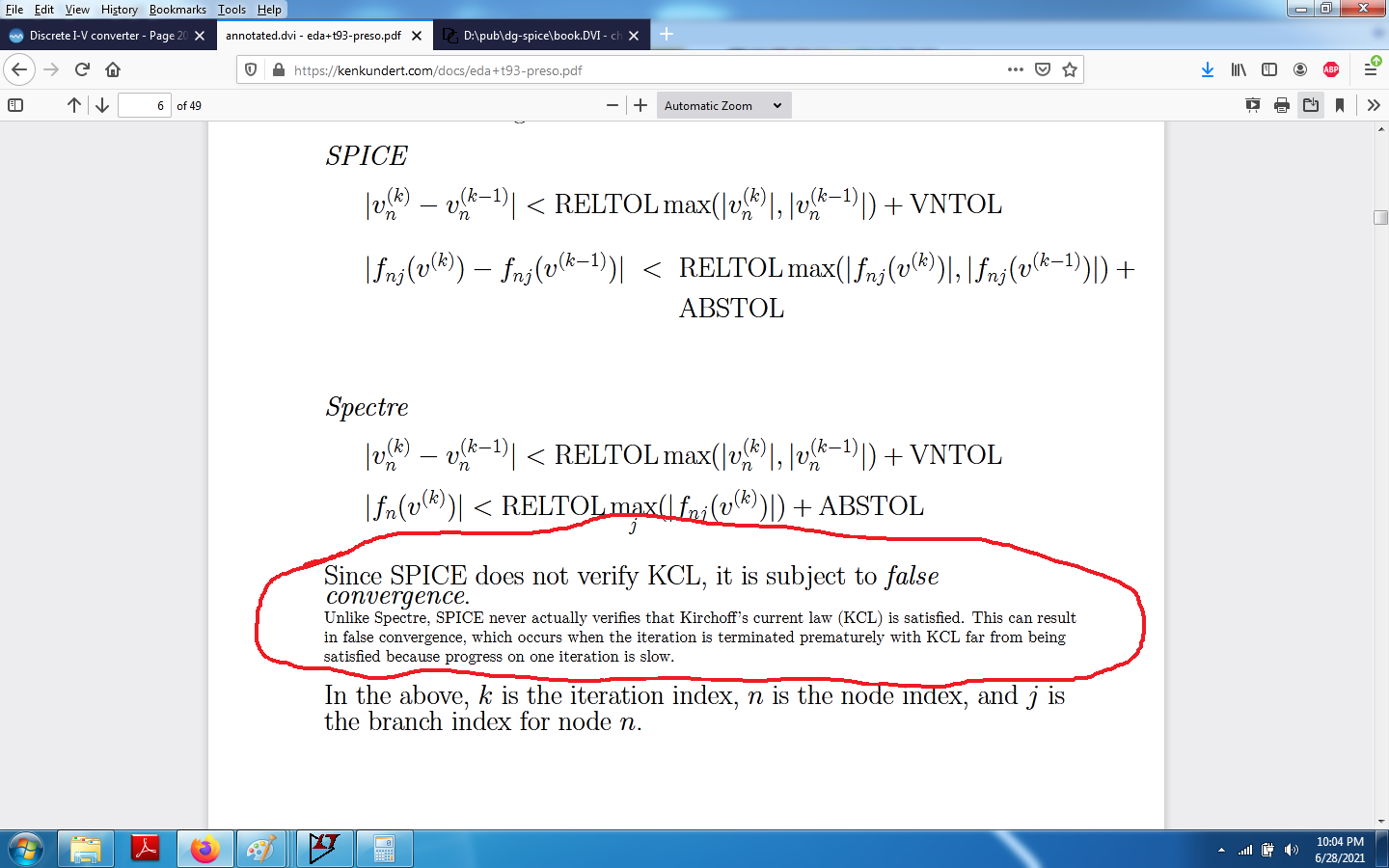The width and height of the screenshot is (1389, 868).
Task: Open a new browser tab
Action: [667, 35]
